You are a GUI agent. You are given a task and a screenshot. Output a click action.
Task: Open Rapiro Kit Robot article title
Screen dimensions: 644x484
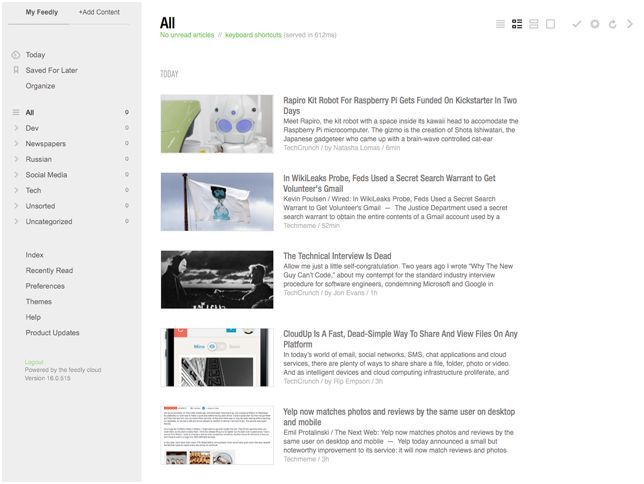point(400,106)
